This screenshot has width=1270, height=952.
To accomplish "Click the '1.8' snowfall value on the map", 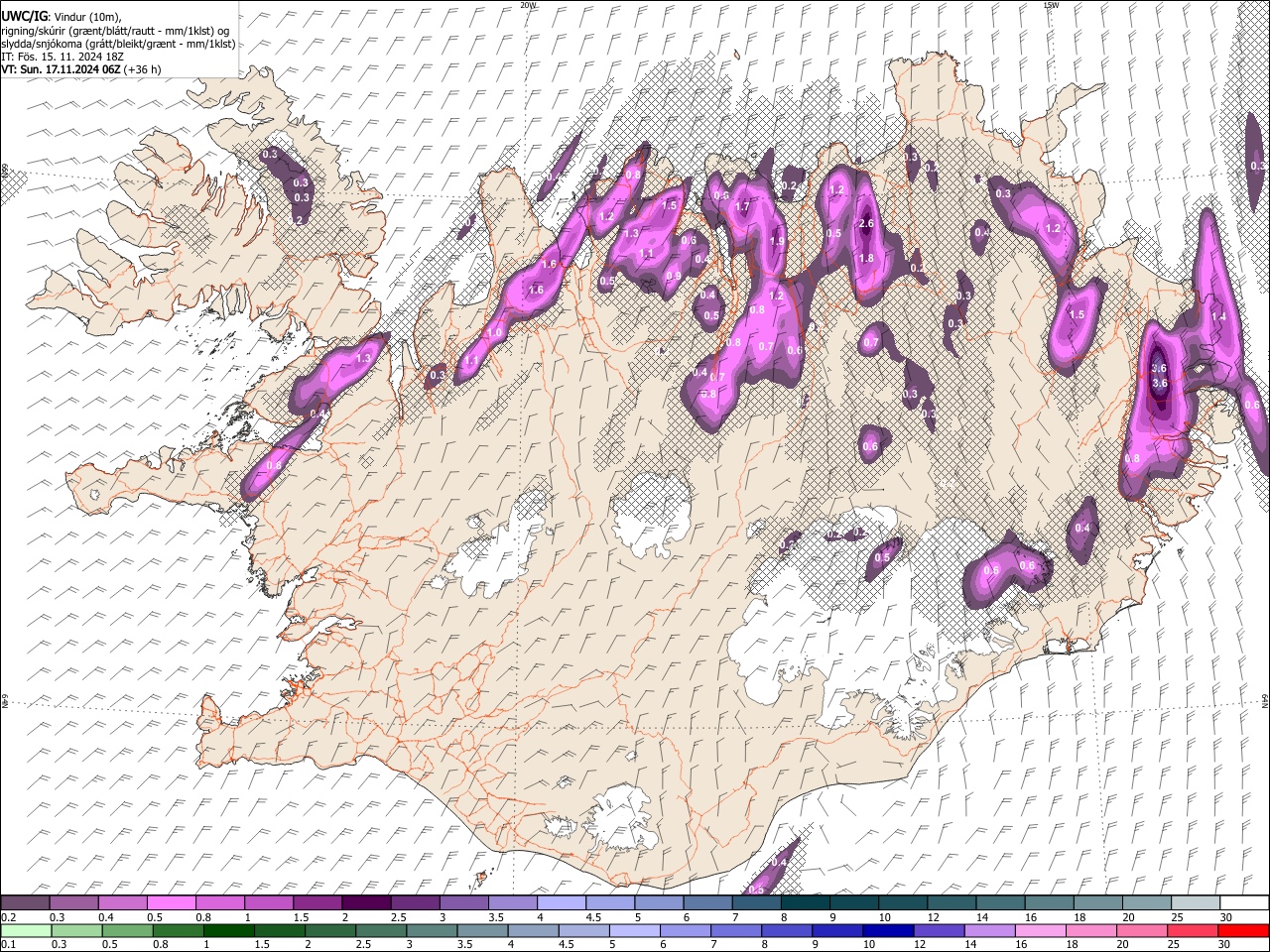I will (x=866, y=258).
